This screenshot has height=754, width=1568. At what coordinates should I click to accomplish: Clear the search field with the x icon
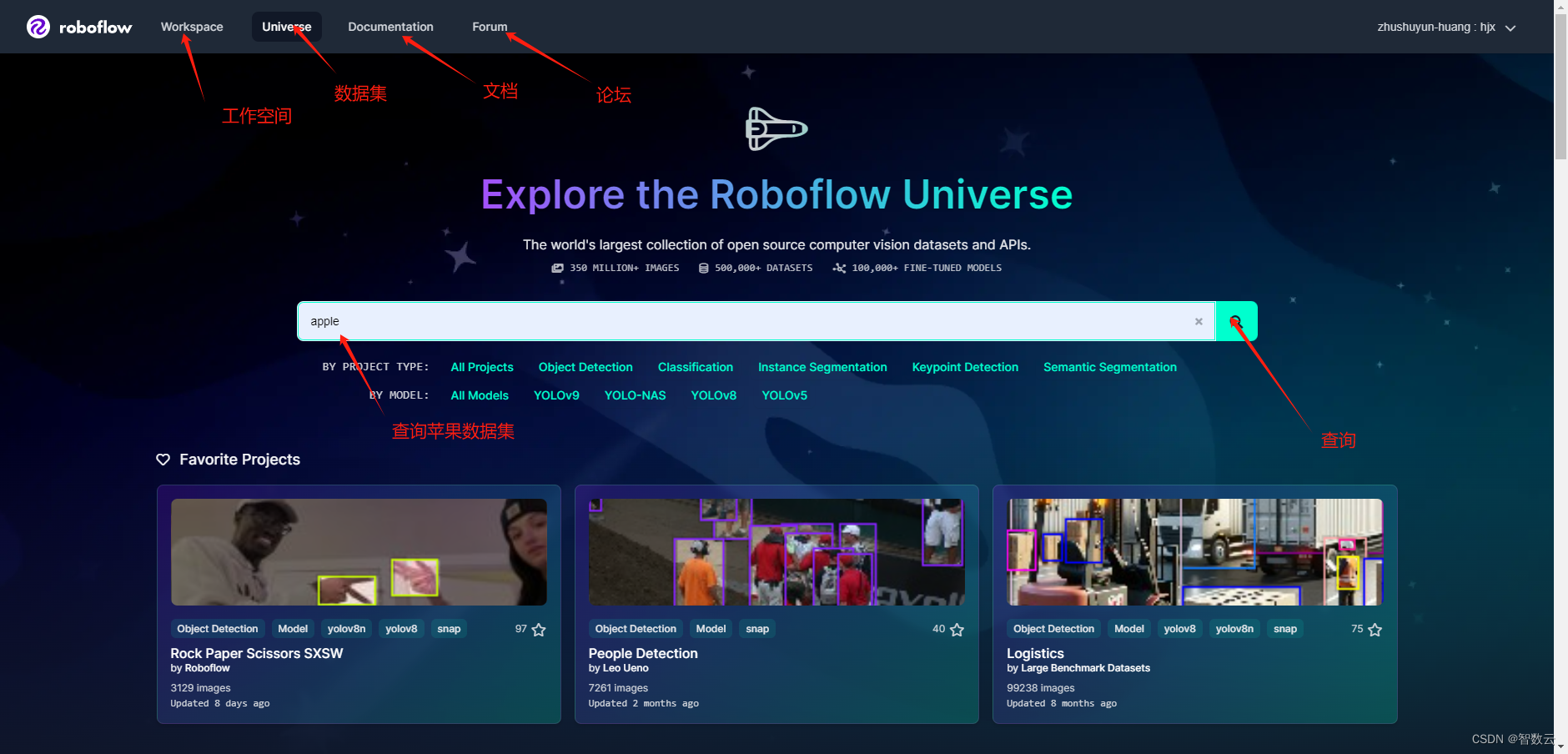click(x=1199, y=321)
